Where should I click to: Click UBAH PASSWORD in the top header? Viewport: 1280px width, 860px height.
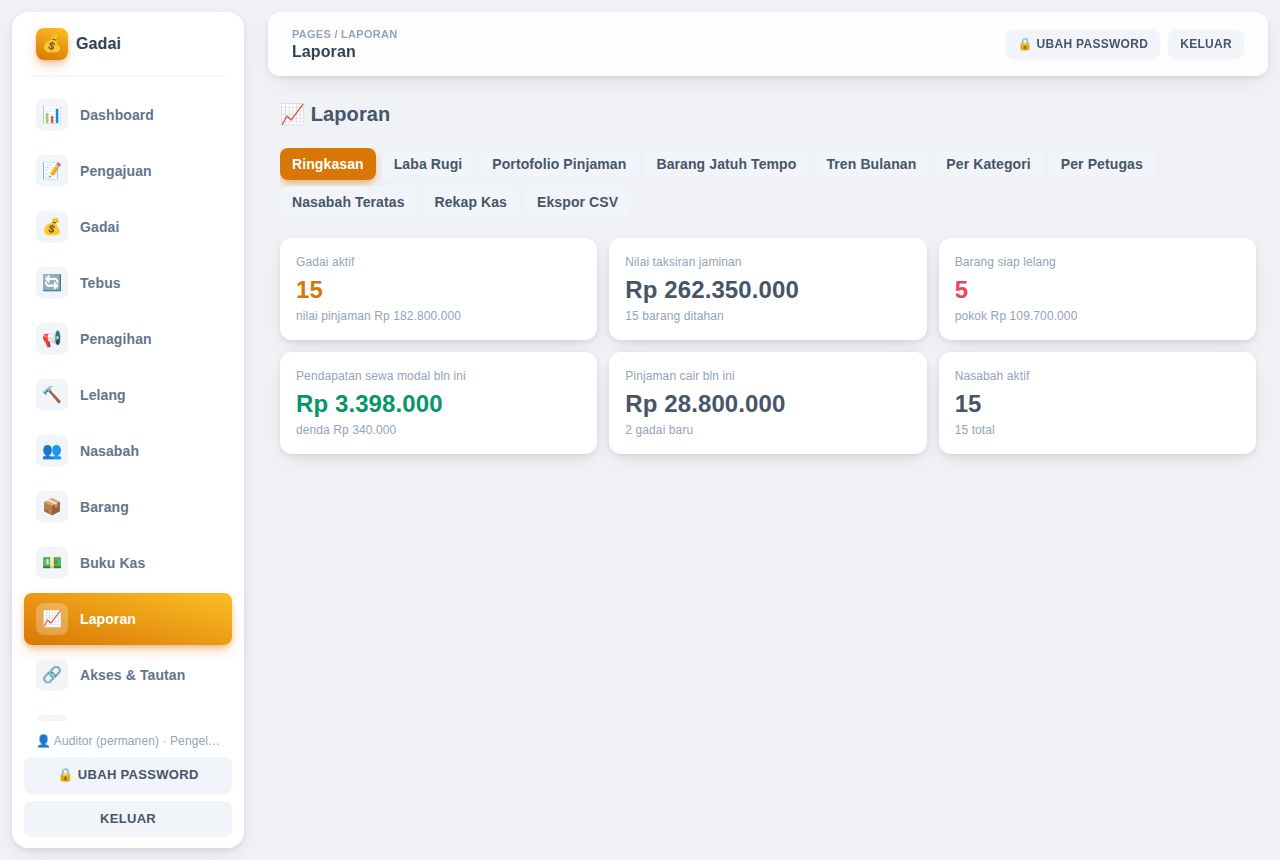[x=1083, y=44]
